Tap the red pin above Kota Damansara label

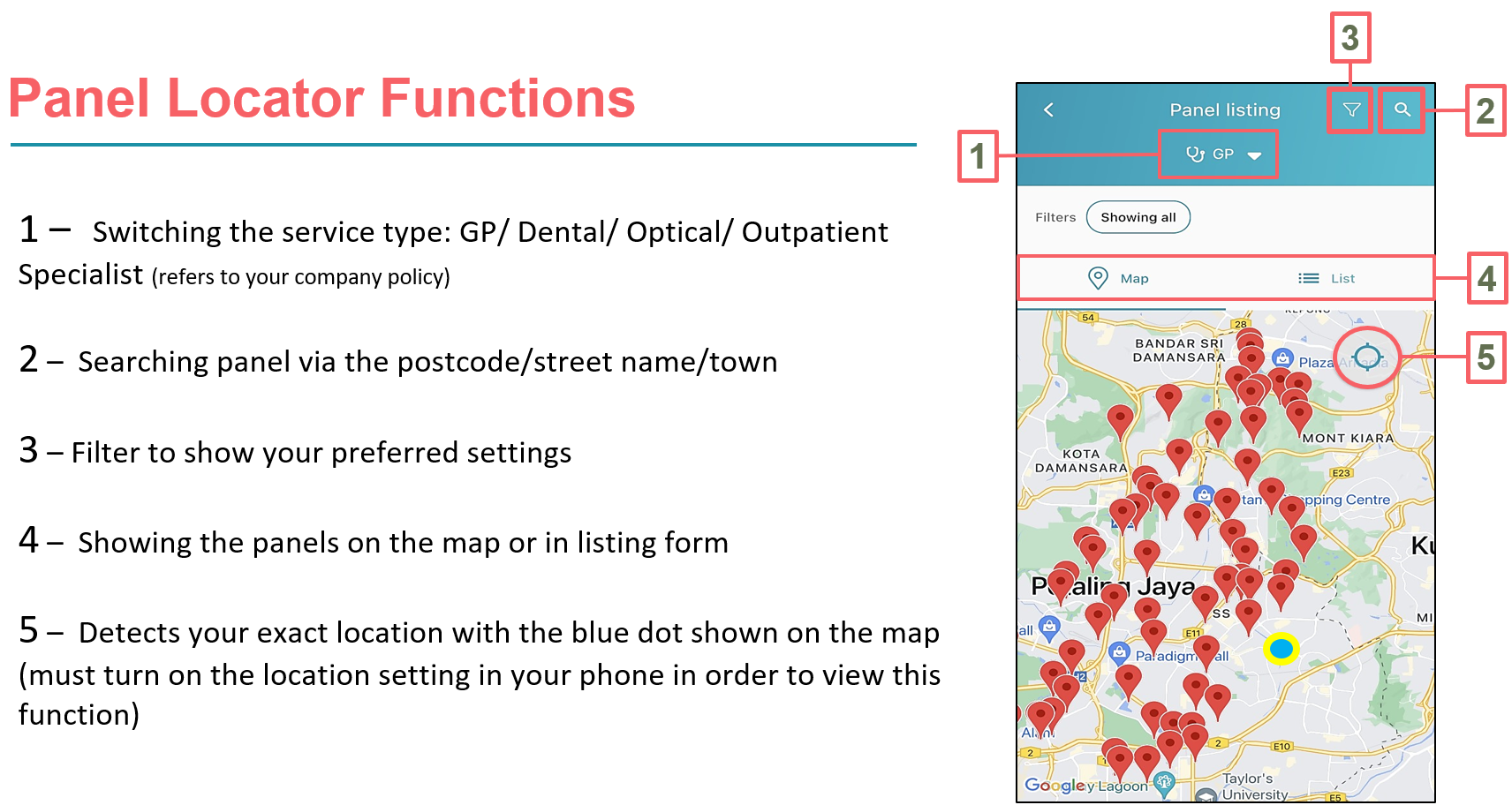click(x=1120, y=420)
